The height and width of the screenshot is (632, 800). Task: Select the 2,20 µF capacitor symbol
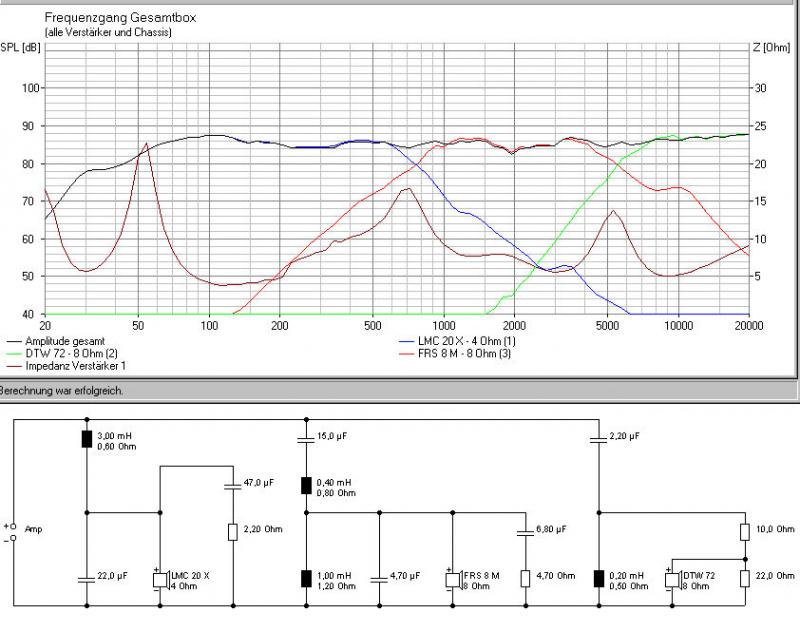(x=598, y=440)
